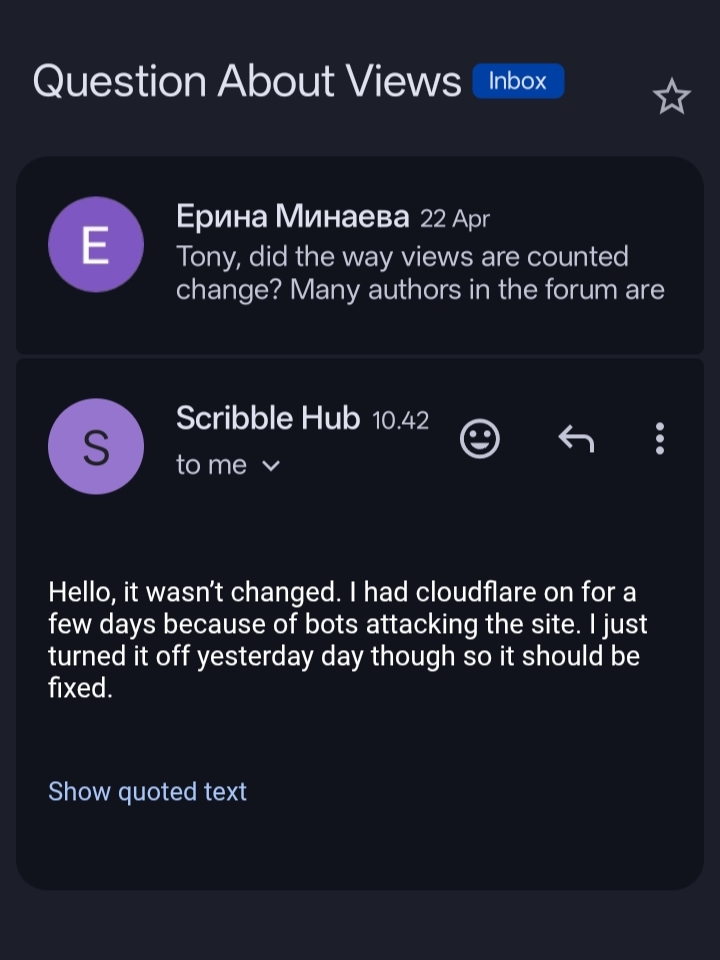Click the "Question About Views" subject title
The image size is (720, 960).
pyautogui.click(x=246, y=81)
